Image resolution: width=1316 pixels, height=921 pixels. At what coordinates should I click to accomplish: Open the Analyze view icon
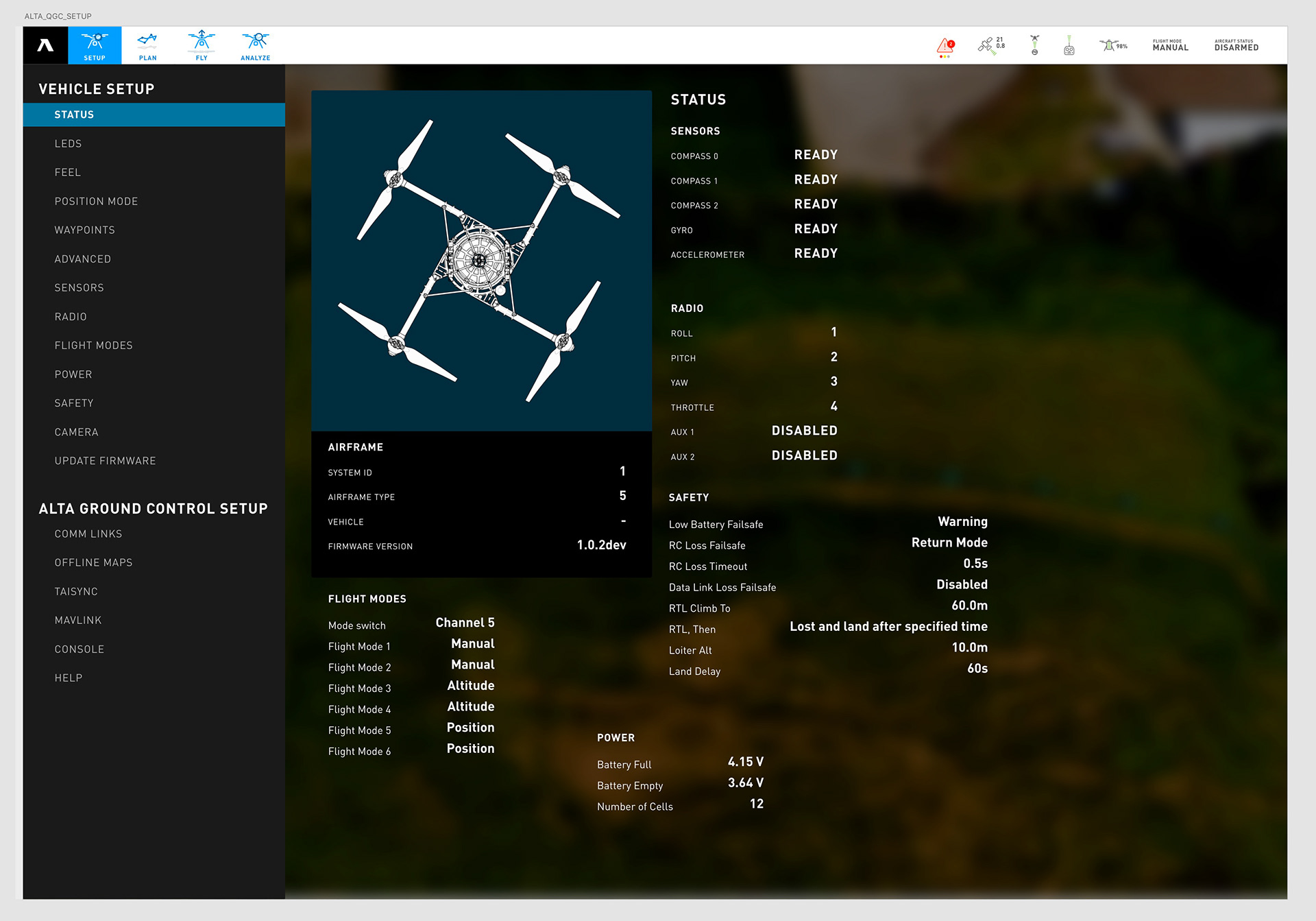tap(255, 46)
